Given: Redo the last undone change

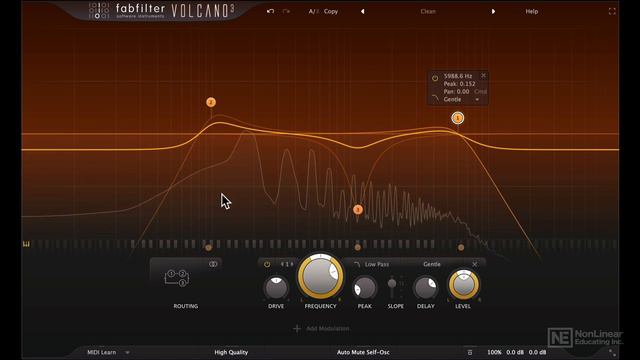Looking at the screenshot, I should point(286,11).
